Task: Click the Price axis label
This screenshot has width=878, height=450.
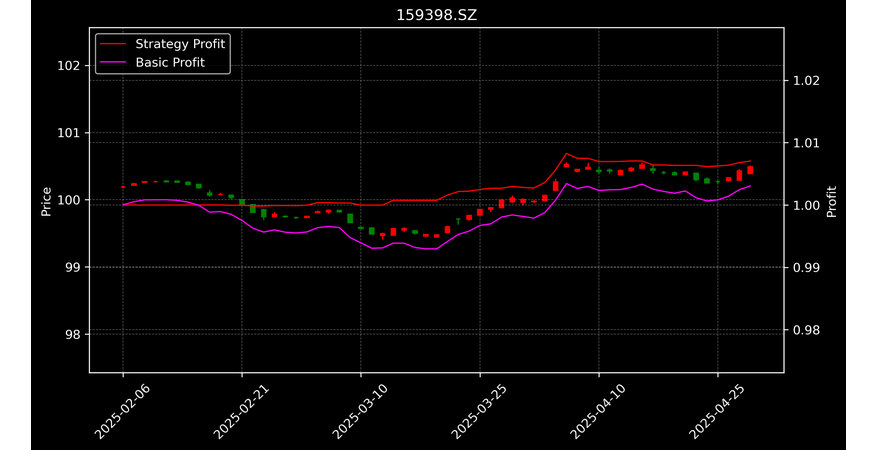Action: coord(46,201)
